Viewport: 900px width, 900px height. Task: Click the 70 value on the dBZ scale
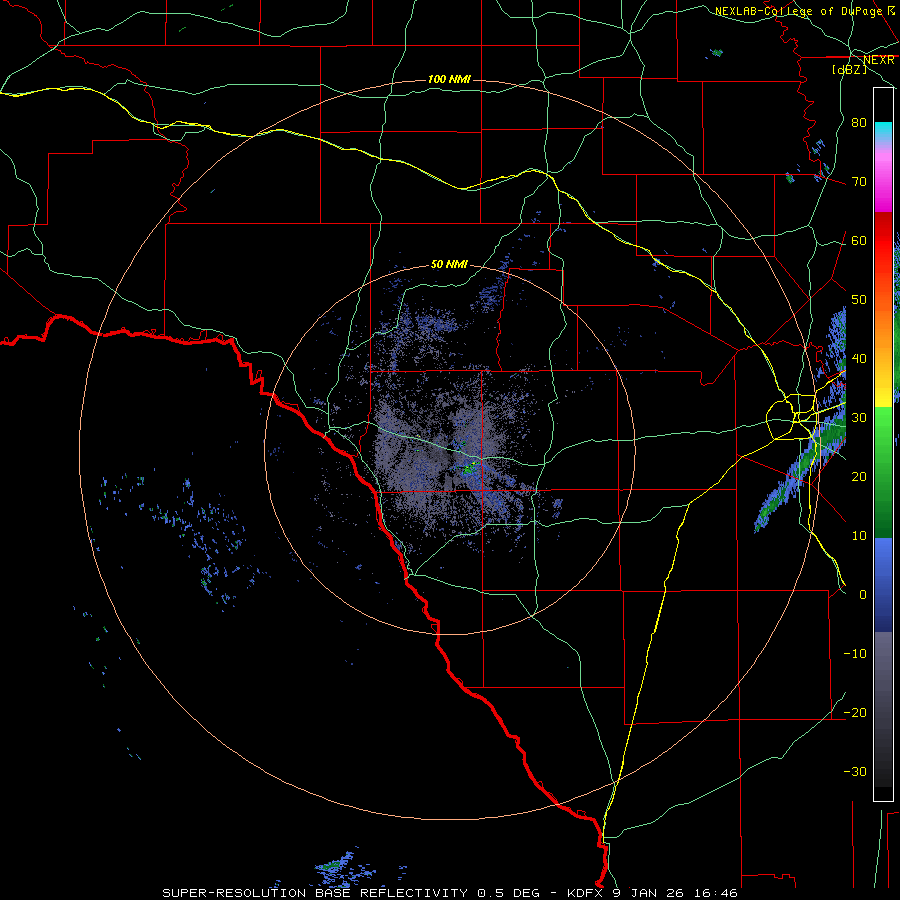[x=859, y=182]
